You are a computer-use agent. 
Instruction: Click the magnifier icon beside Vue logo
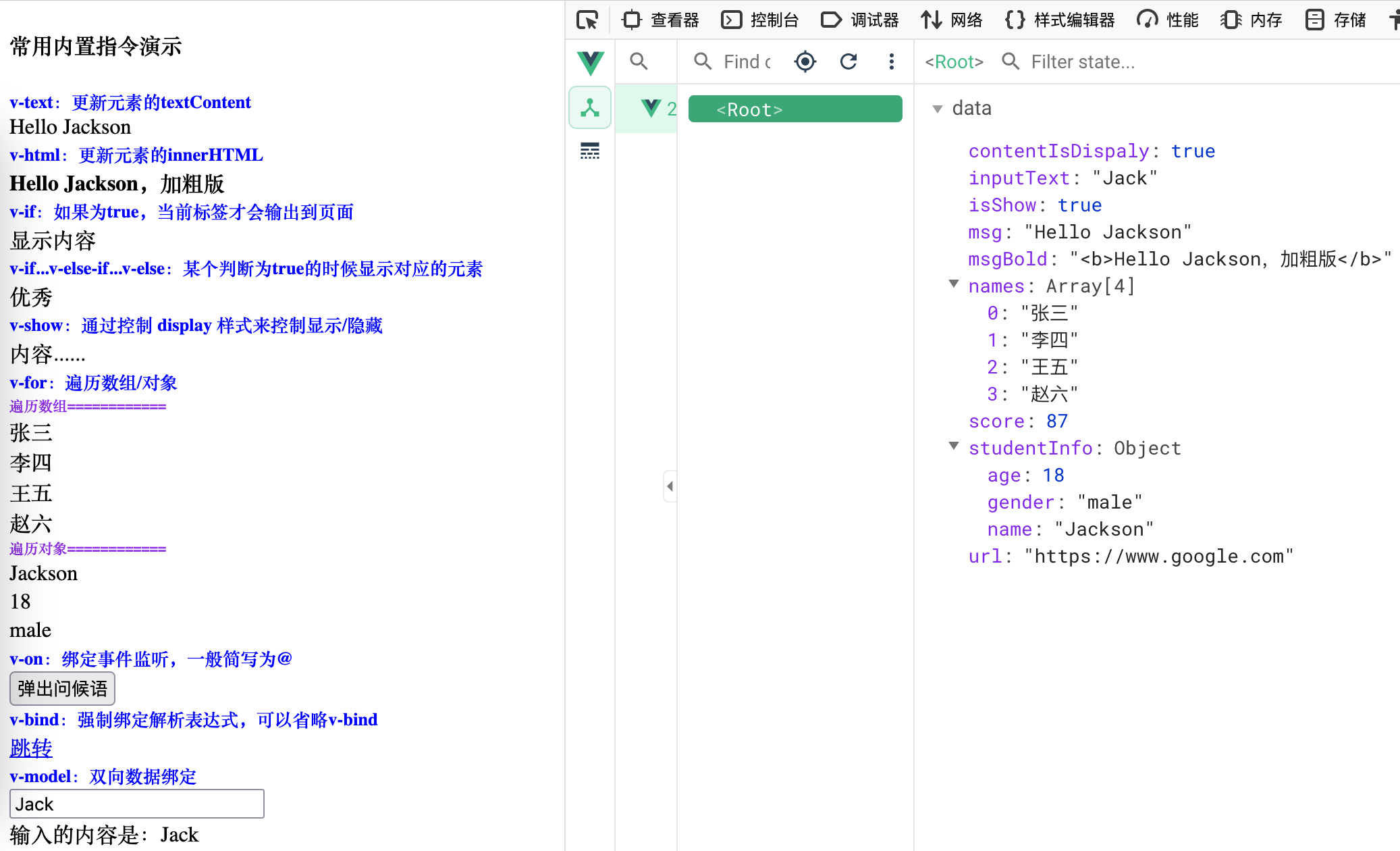click(639, 61)
